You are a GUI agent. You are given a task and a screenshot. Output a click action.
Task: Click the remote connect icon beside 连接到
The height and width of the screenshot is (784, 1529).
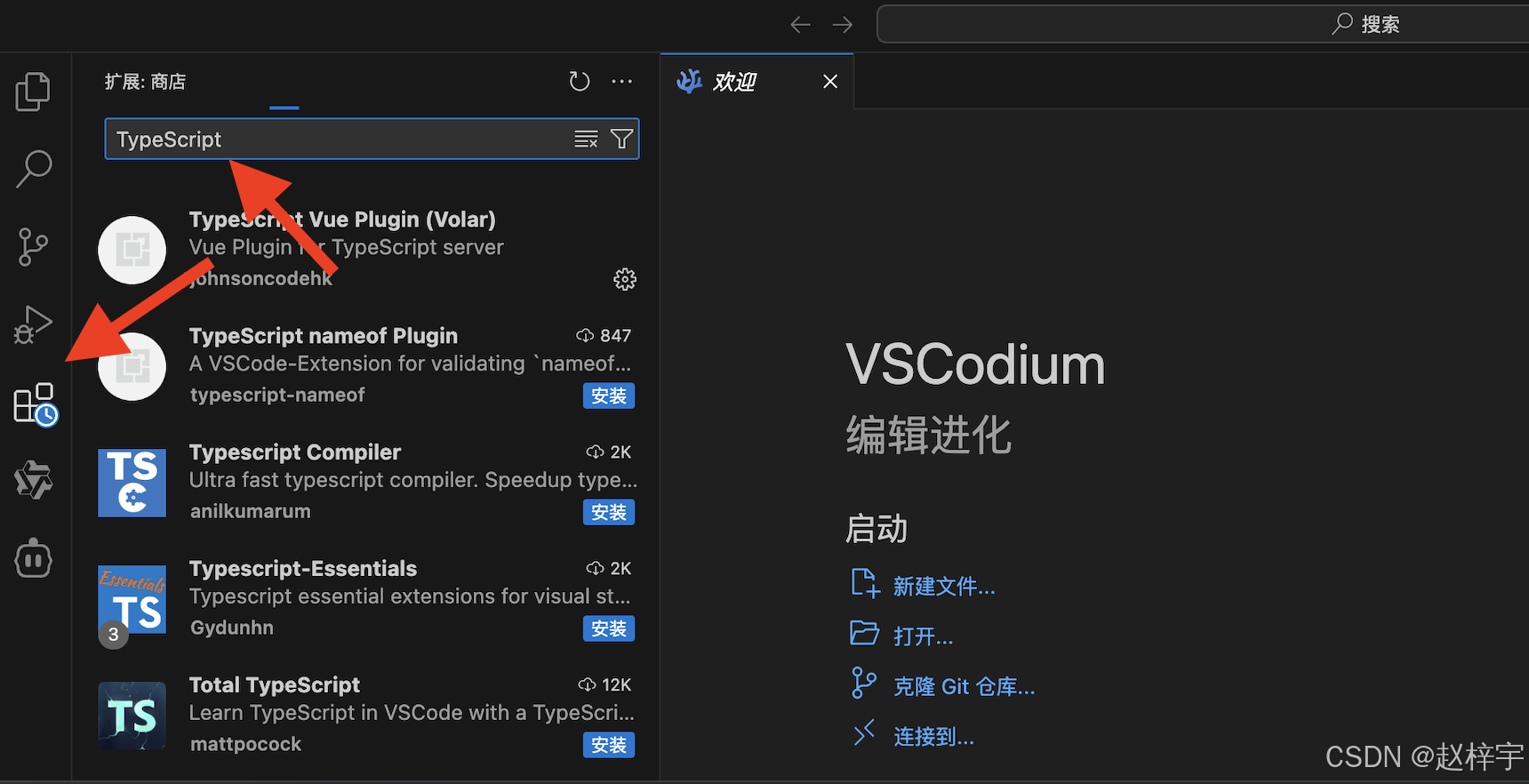(864, 733)
